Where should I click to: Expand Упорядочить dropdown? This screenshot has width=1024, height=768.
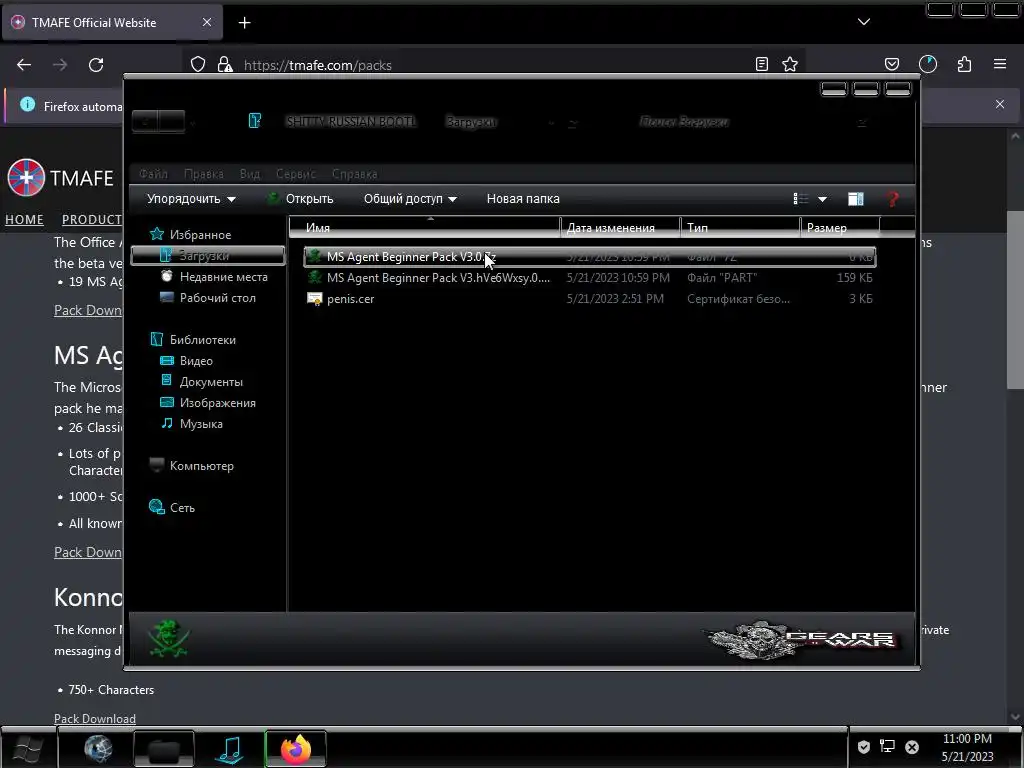191,199
